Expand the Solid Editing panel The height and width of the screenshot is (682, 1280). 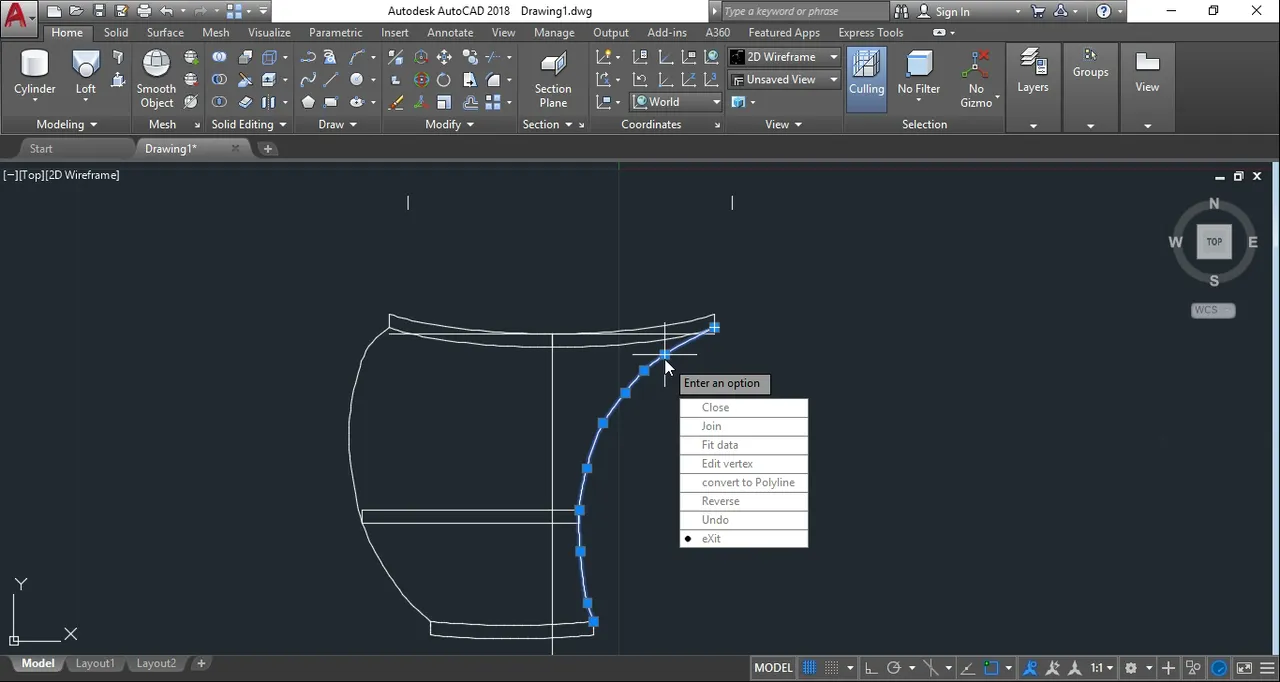pyautogui.click(x=249, y=124)
